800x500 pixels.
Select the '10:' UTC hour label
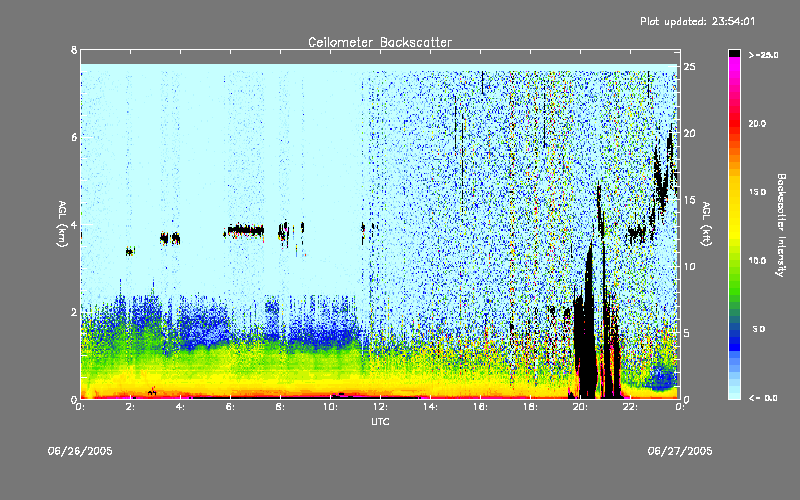coord(330,407)
